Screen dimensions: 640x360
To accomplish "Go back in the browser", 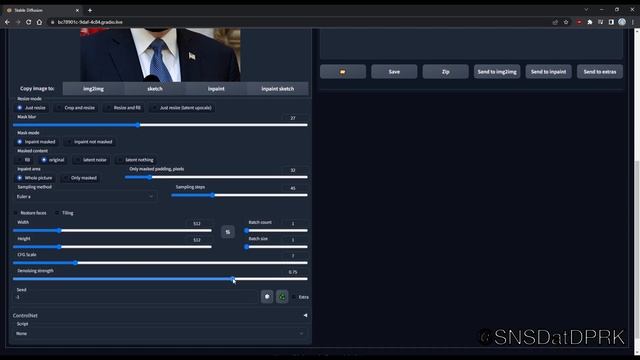I will (7, 22).
